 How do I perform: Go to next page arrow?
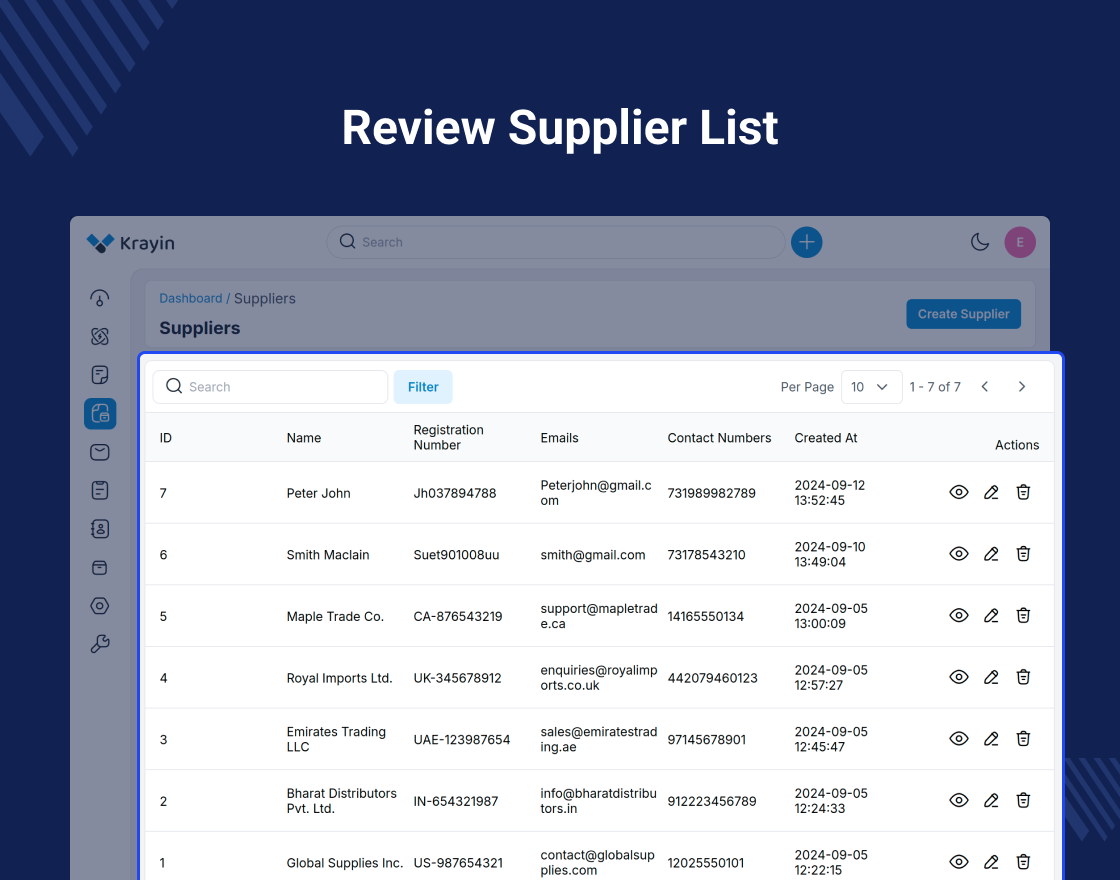tap(1022, 386)
